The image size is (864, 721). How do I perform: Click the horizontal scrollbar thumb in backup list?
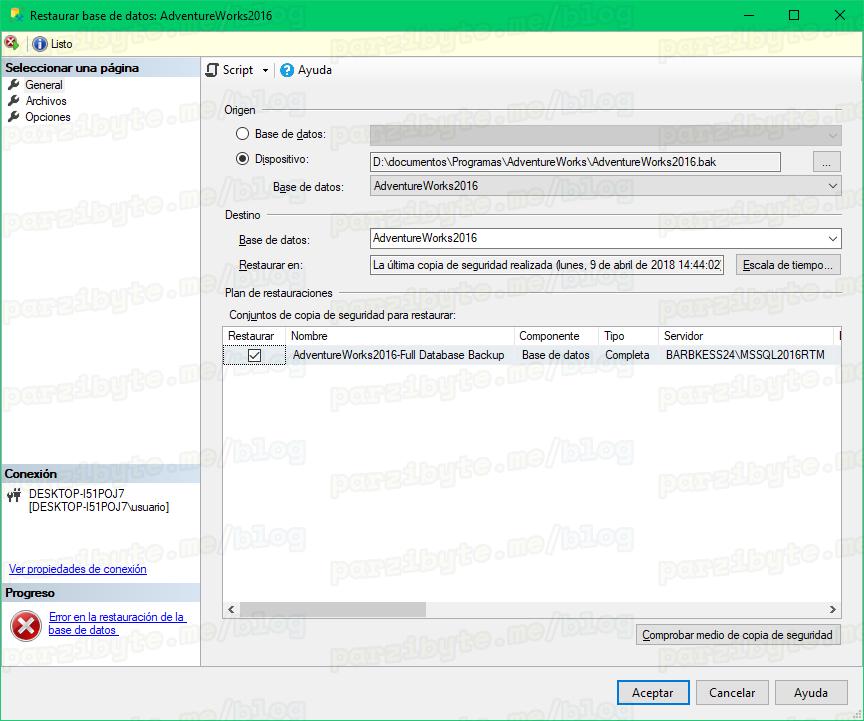point(333,609)
